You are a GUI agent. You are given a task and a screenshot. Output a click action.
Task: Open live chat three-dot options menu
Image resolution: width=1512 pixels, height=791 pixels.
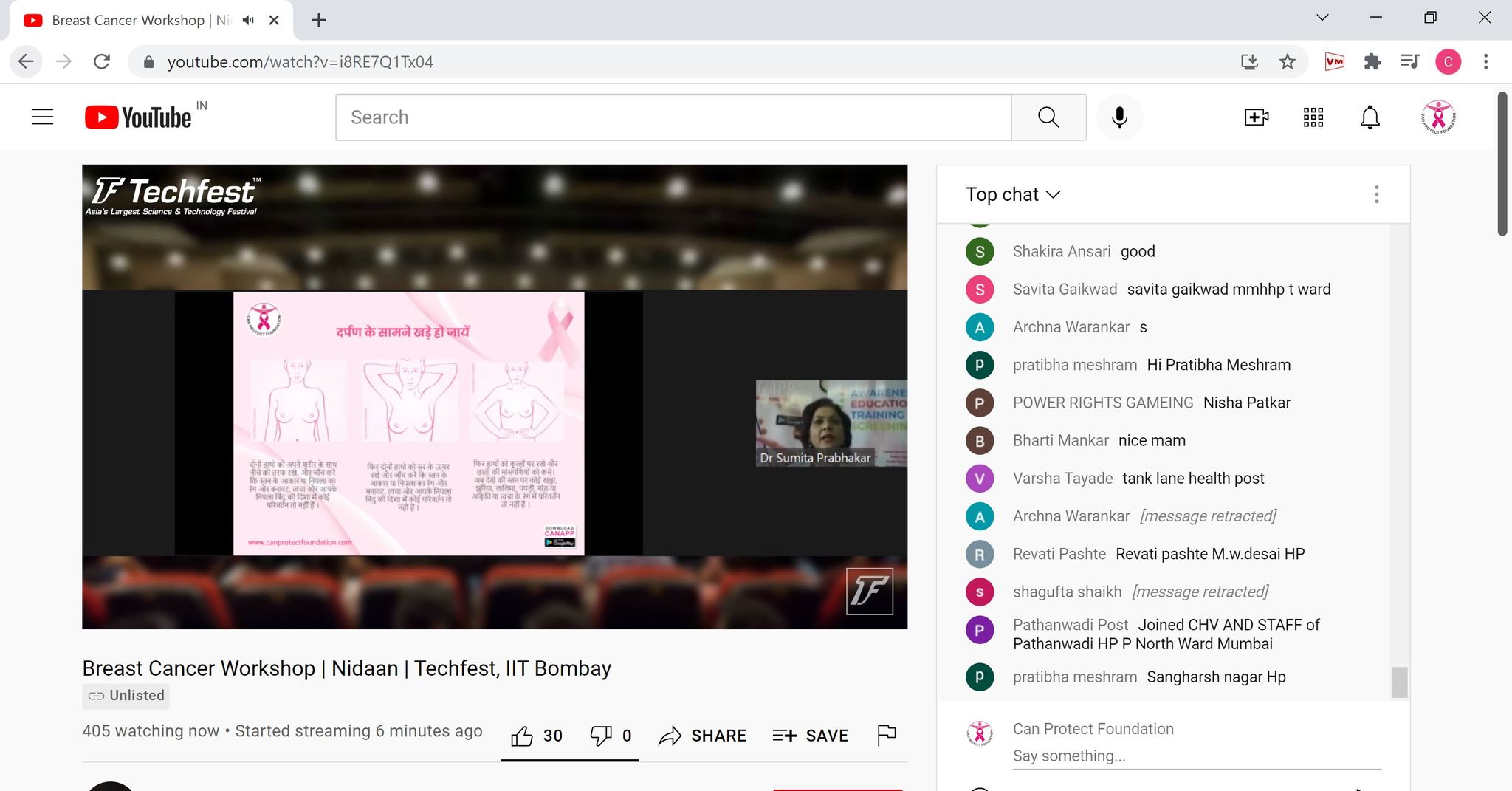point(1376,194)
